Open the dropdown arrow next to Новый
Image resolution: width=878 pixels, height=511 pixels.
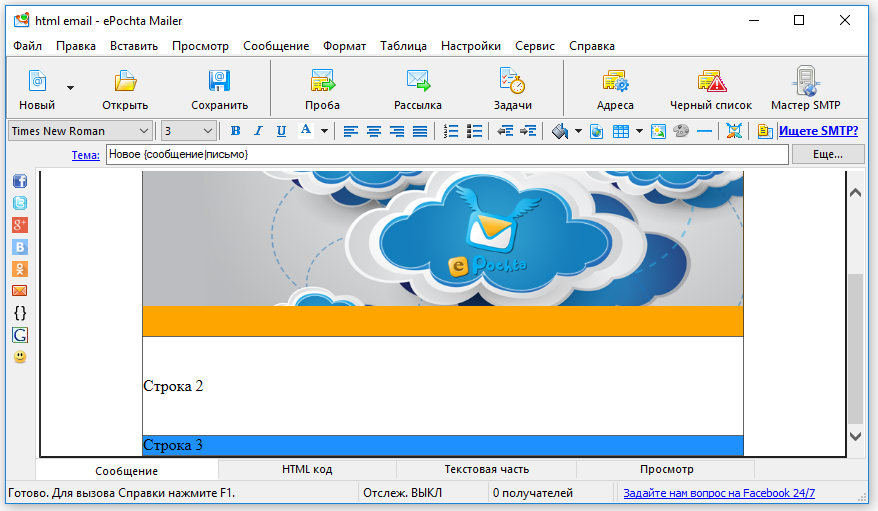click(x=71, y=88)
